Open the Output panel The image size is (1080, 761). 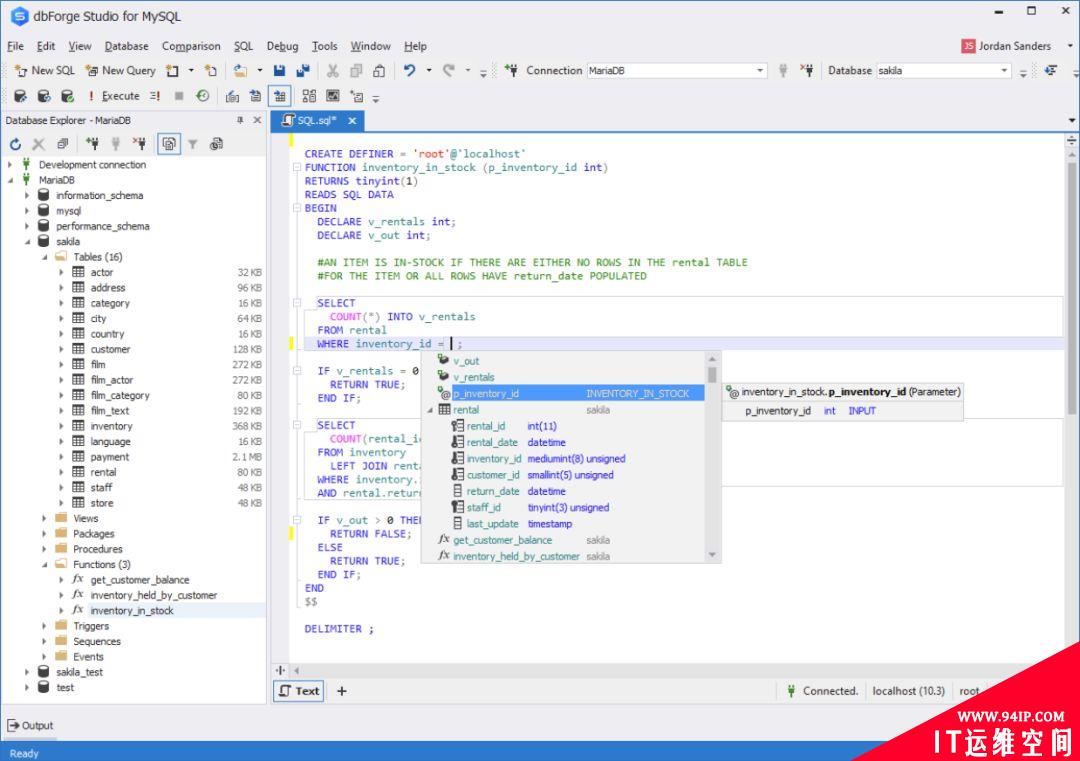(x=30, y=726)
